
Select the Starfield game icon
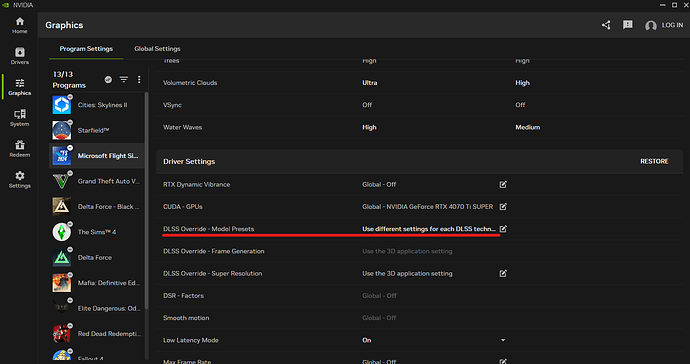[x=62, y=130]
